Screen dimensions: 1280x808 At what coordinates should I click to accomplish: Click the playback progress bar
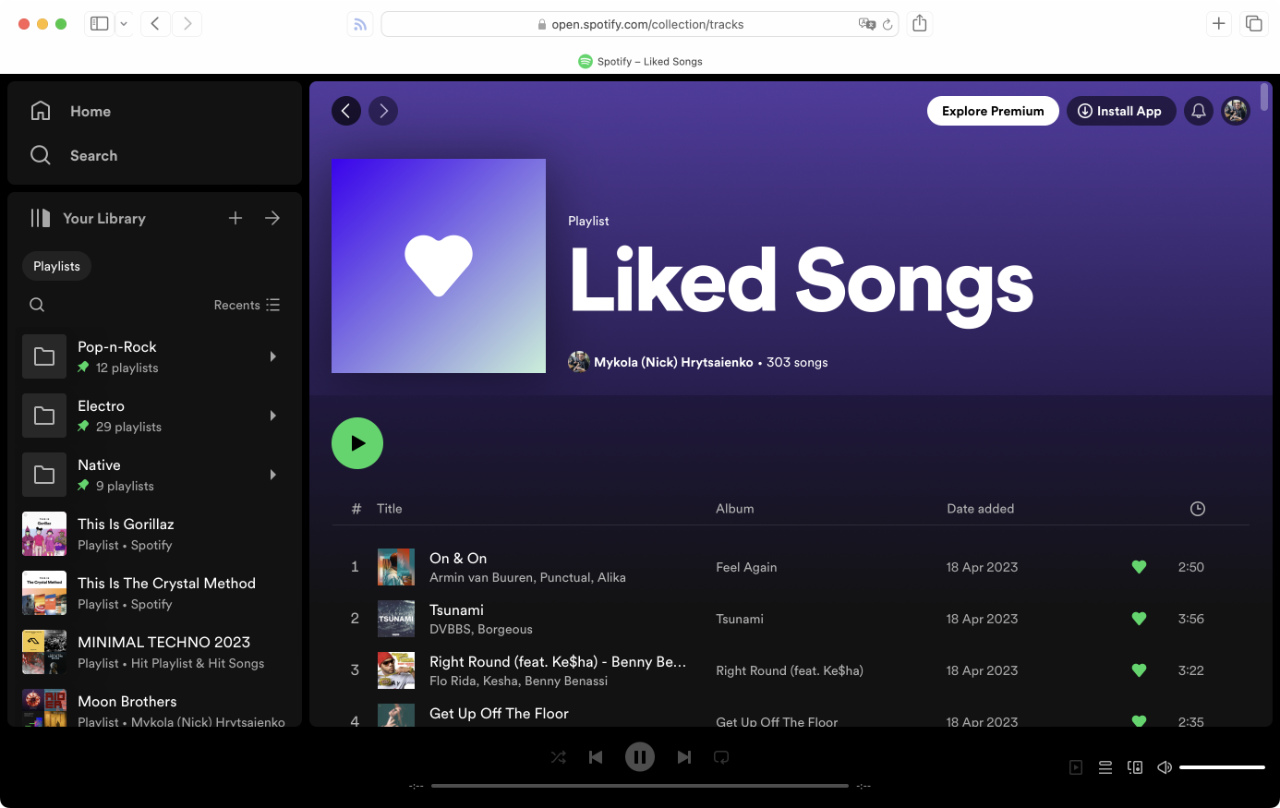(640, 786)
